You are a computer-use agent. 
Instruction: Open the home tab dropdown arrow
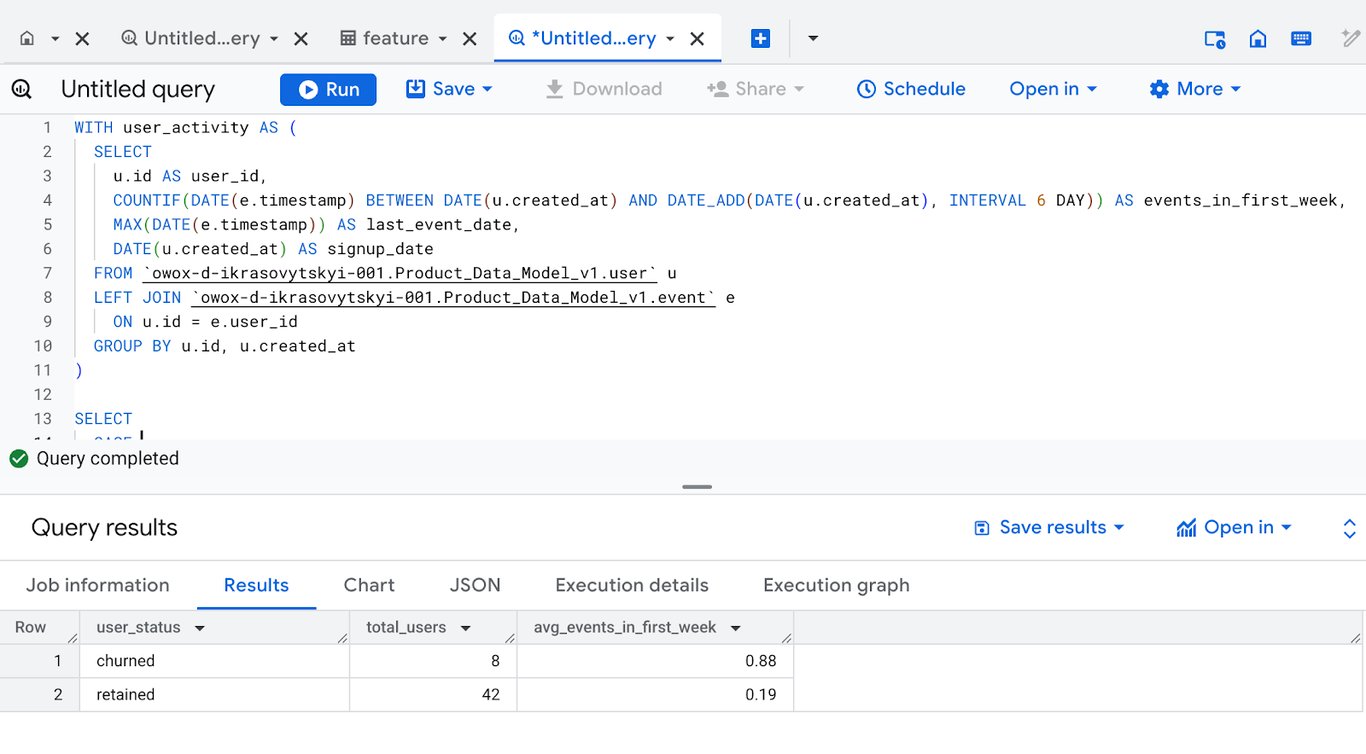[x=55, y=39]
